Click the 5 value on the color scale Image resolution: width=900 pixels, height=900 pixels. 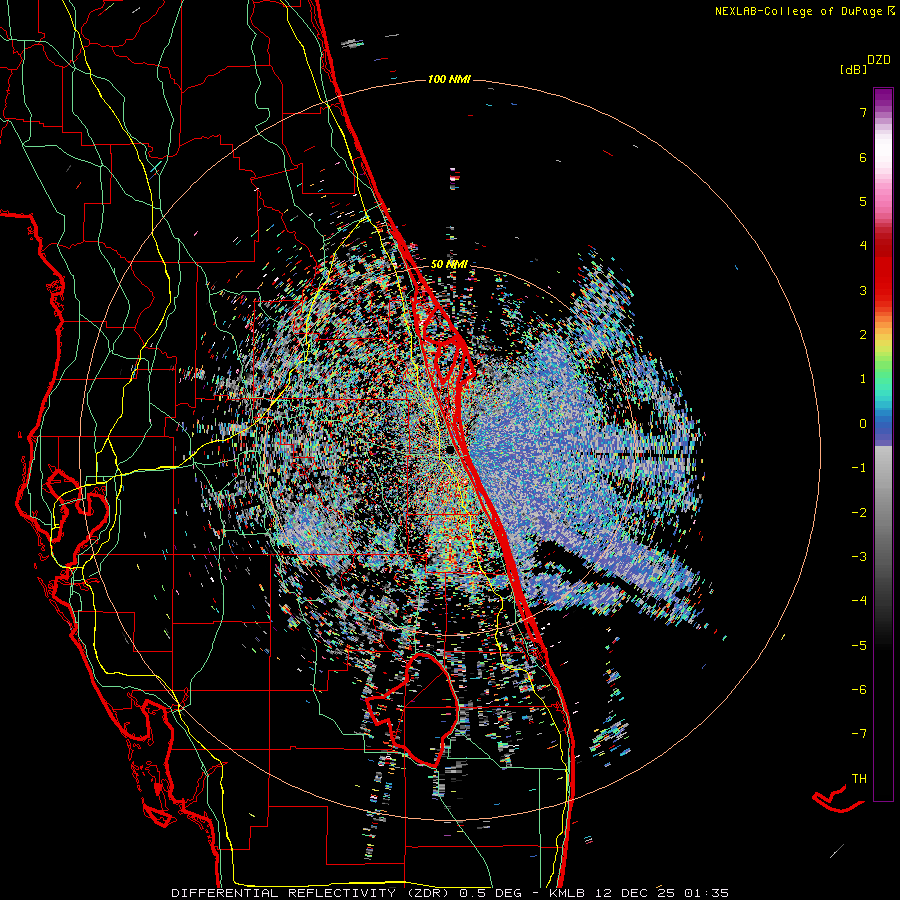click(863, 201)
